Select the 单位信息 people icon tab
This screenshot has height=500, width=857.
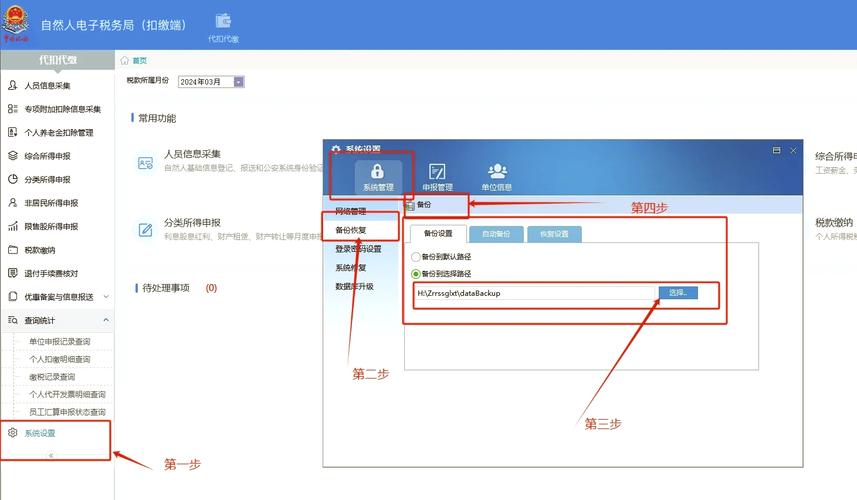point(497,177)
